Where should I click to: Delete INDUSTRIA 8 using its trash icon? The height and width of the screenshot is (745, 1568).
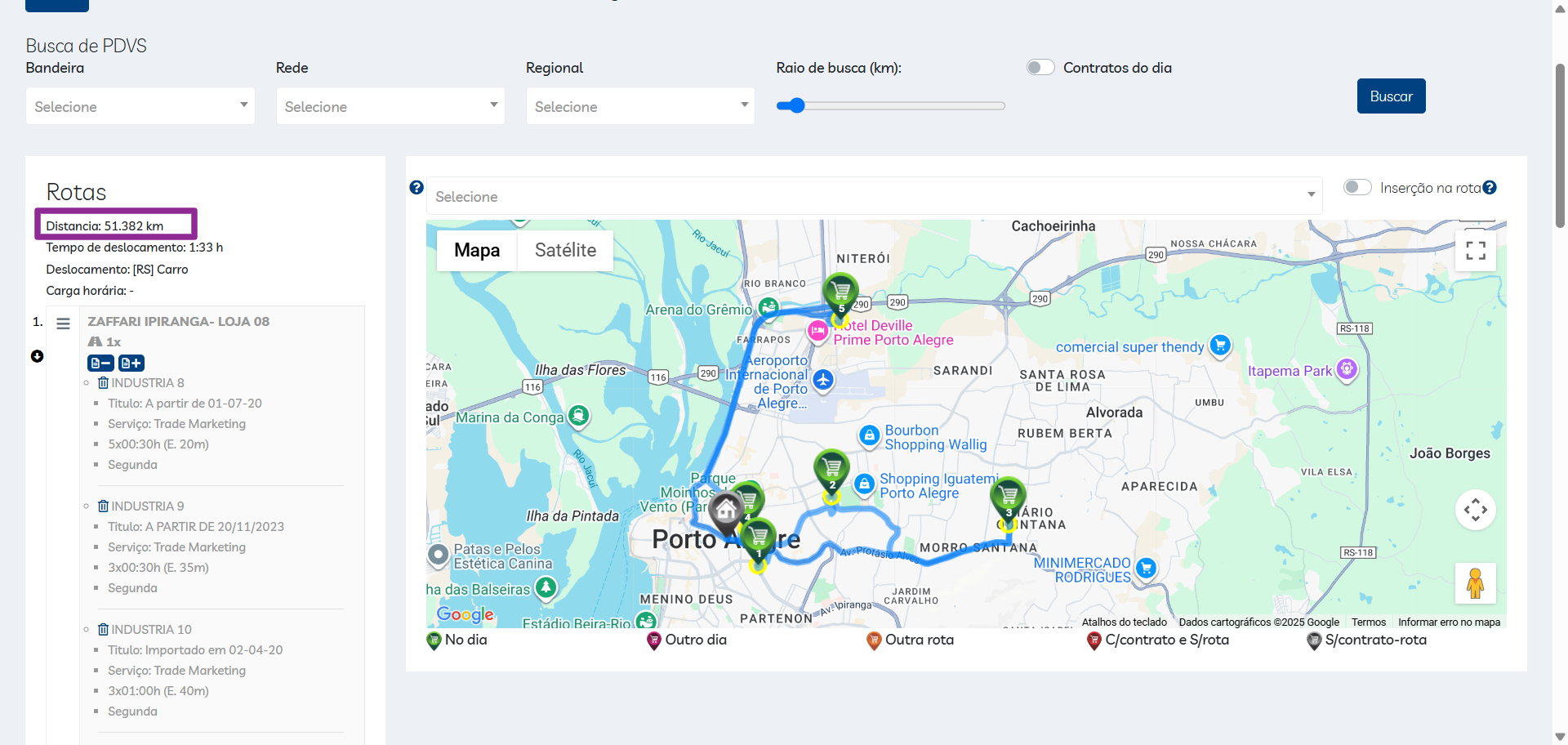103,383
